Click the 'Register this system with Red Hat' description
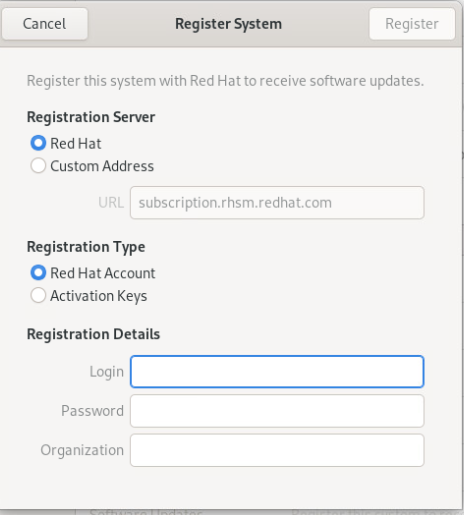 (225, 81)
